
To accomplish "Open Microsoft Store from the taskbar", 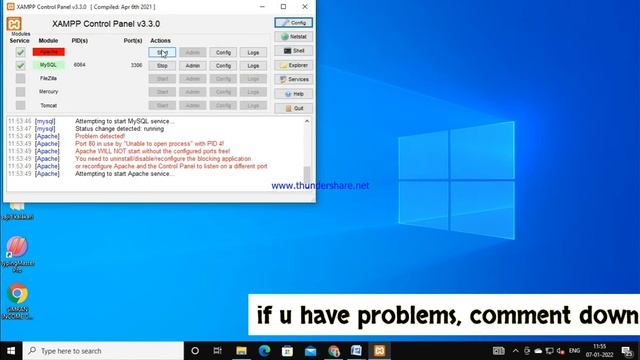I will pos(287,351).
